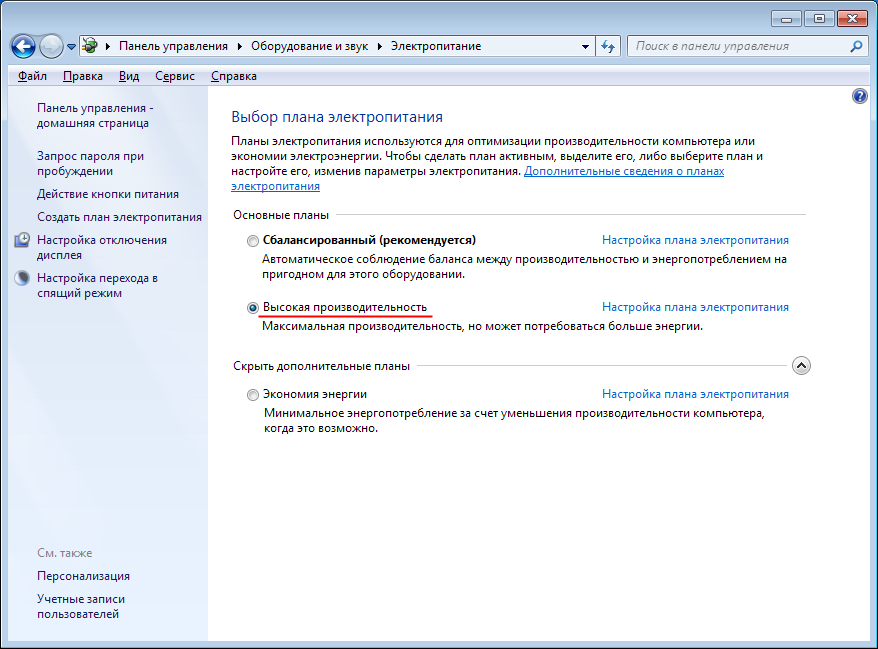
Task: Click the magnifier search icon
Action: 856,46
